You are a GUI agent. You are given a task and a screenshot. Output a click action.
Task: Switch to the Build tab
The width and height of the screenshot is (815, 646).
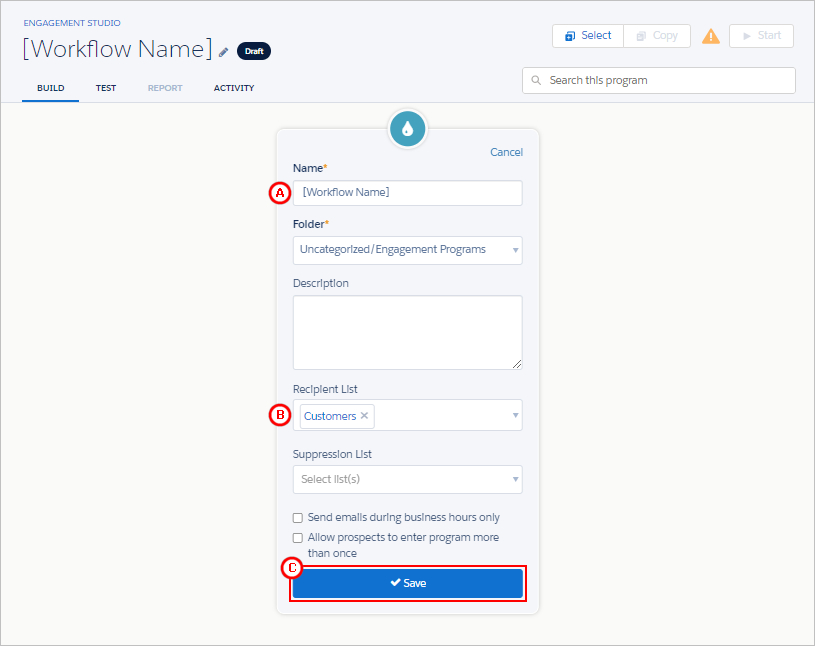(50, 88)
